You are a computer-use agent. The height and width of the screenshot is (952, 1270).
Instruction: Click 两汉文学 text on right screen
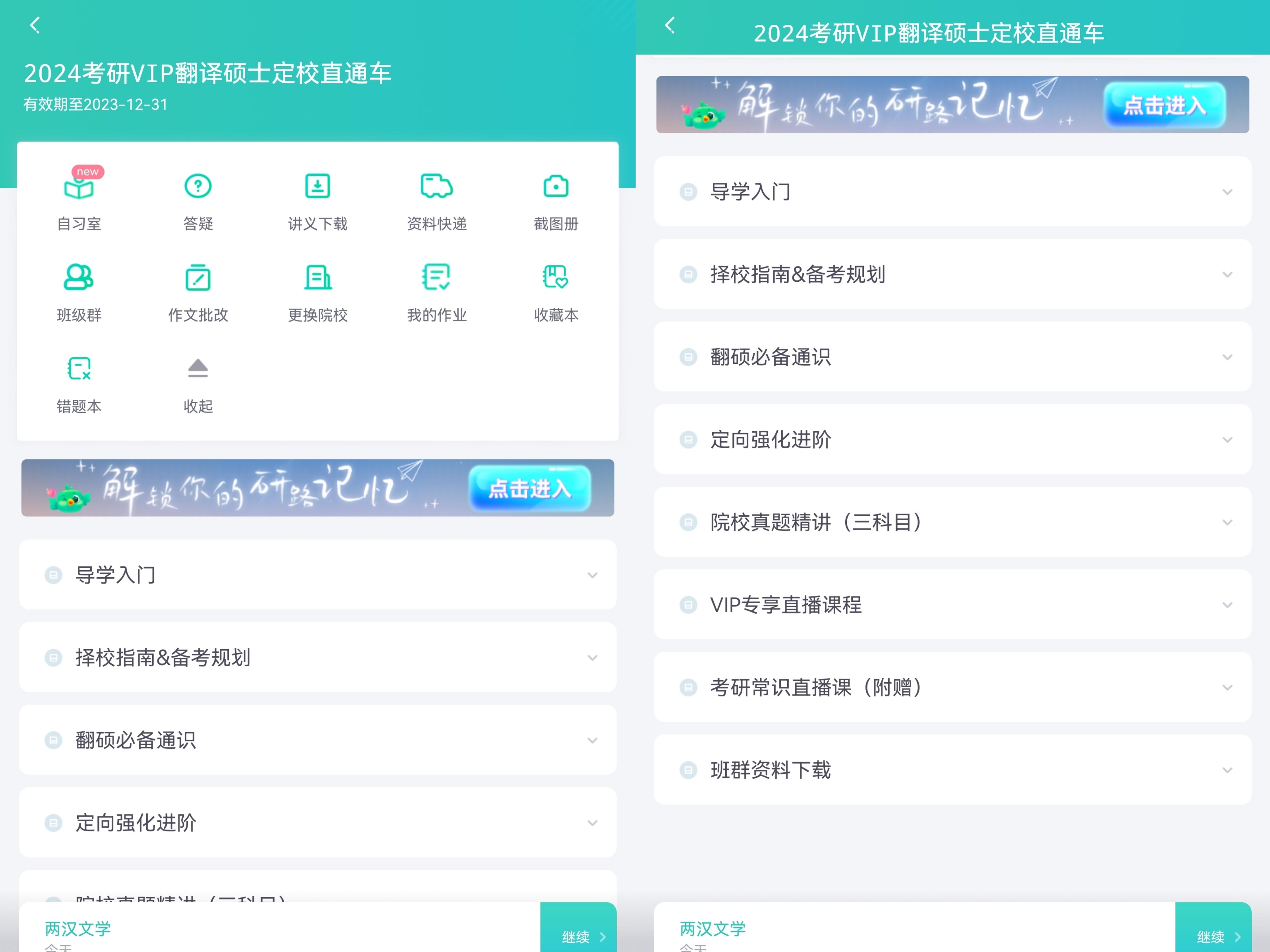(x=713, y=928)
